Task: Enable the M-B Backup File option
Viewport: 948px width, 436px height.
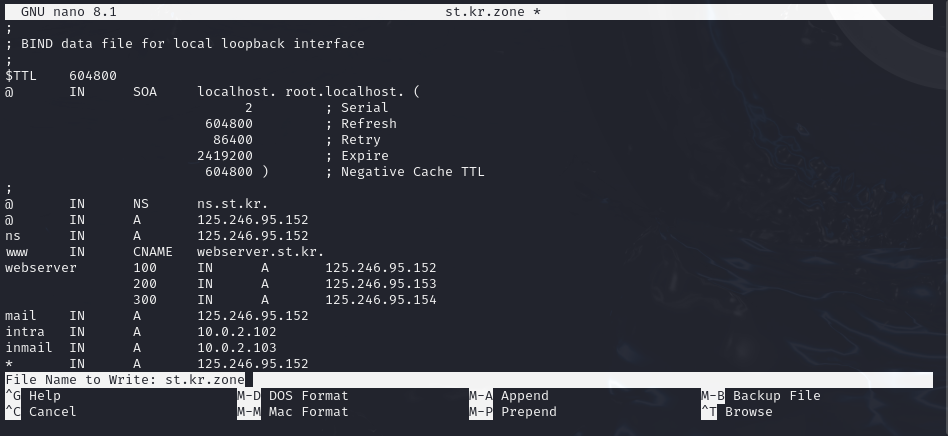Action: [761, 396]
